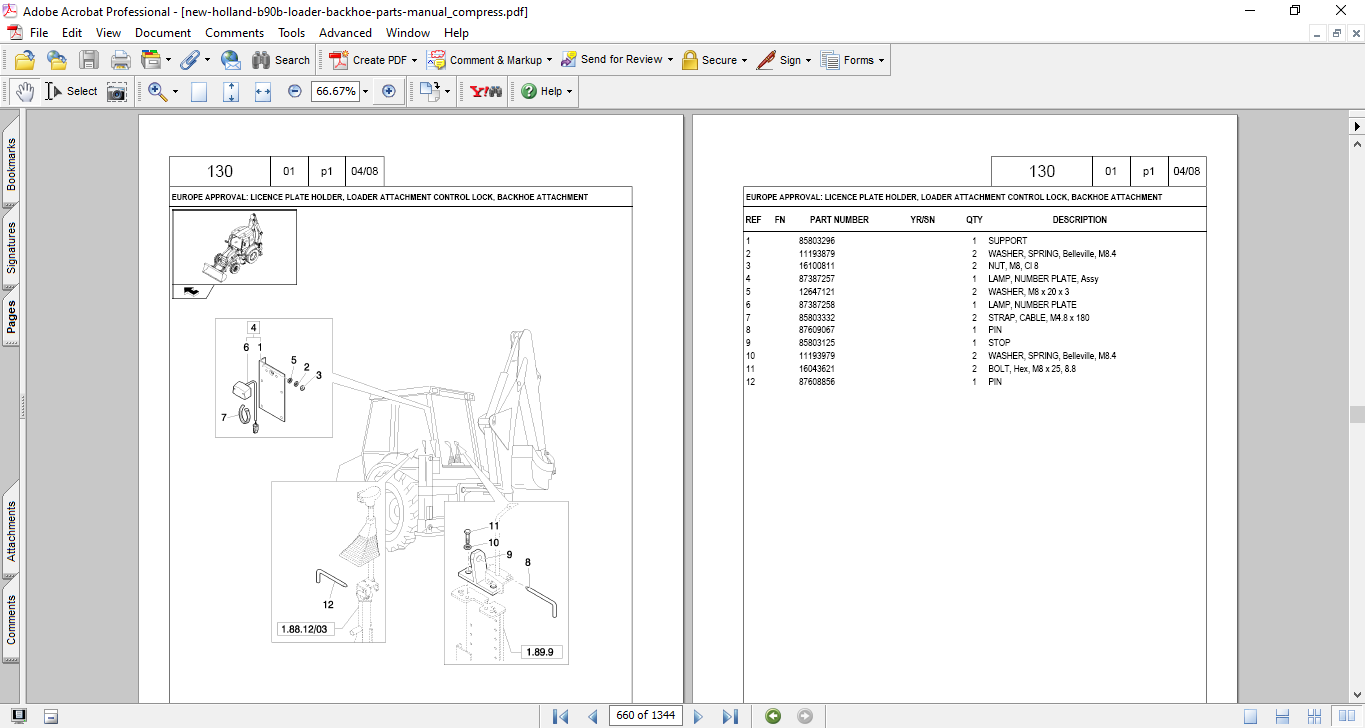Image resolution: width=1365 pixels, height=728 pixels.
Task: Click the Search button
Action: (x=281, y=60)
